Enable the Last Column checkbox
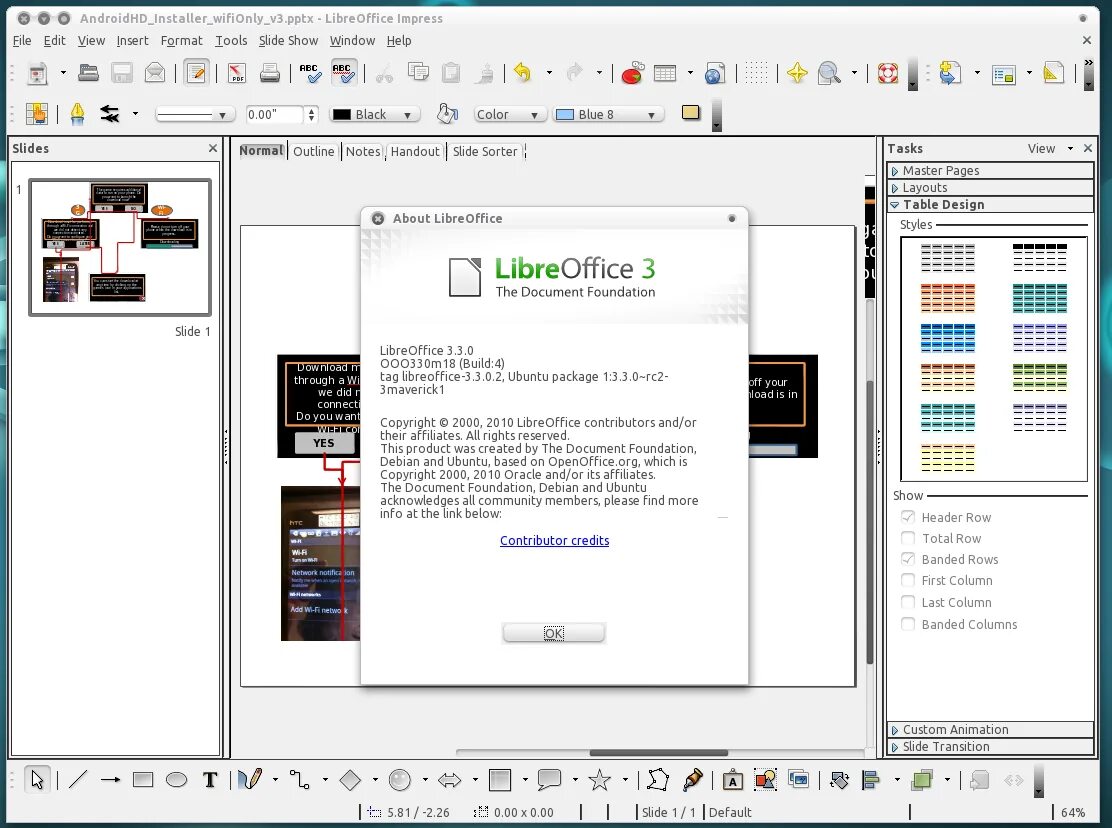 pyautogui.click(x=908, y=602)
